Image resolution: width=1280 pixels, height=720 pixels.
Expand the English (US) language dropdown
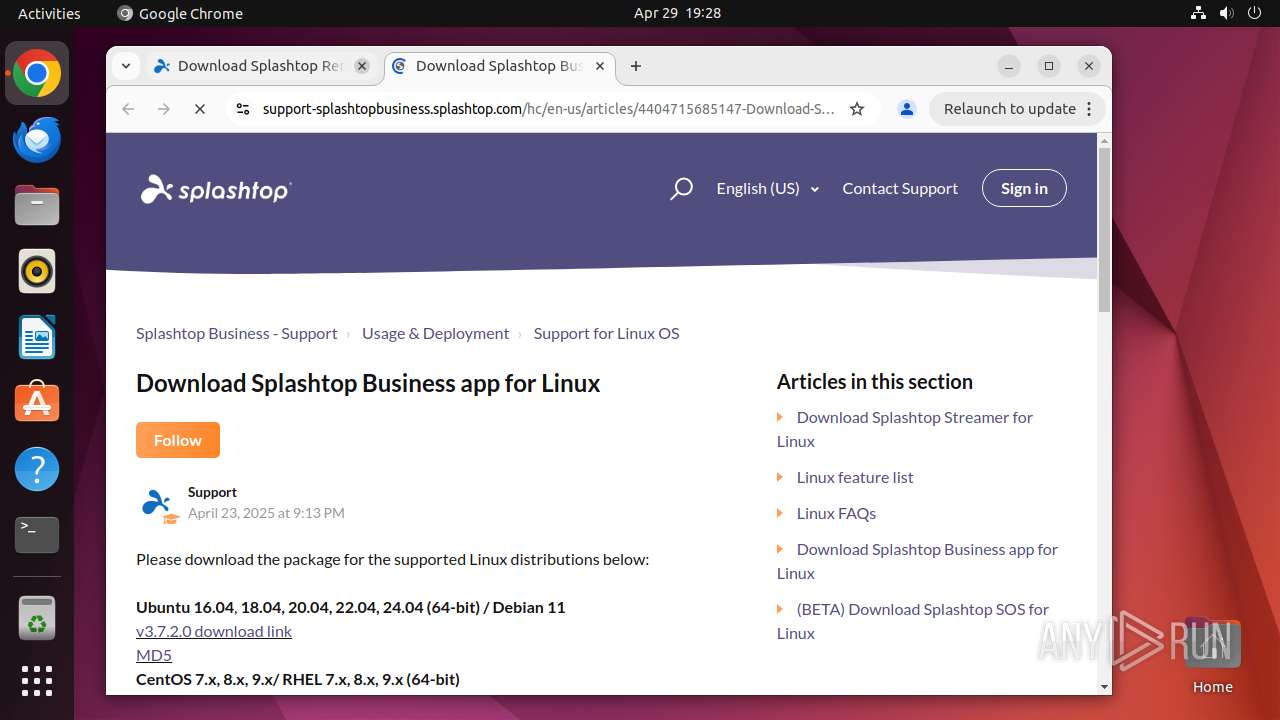coord(768,188)
